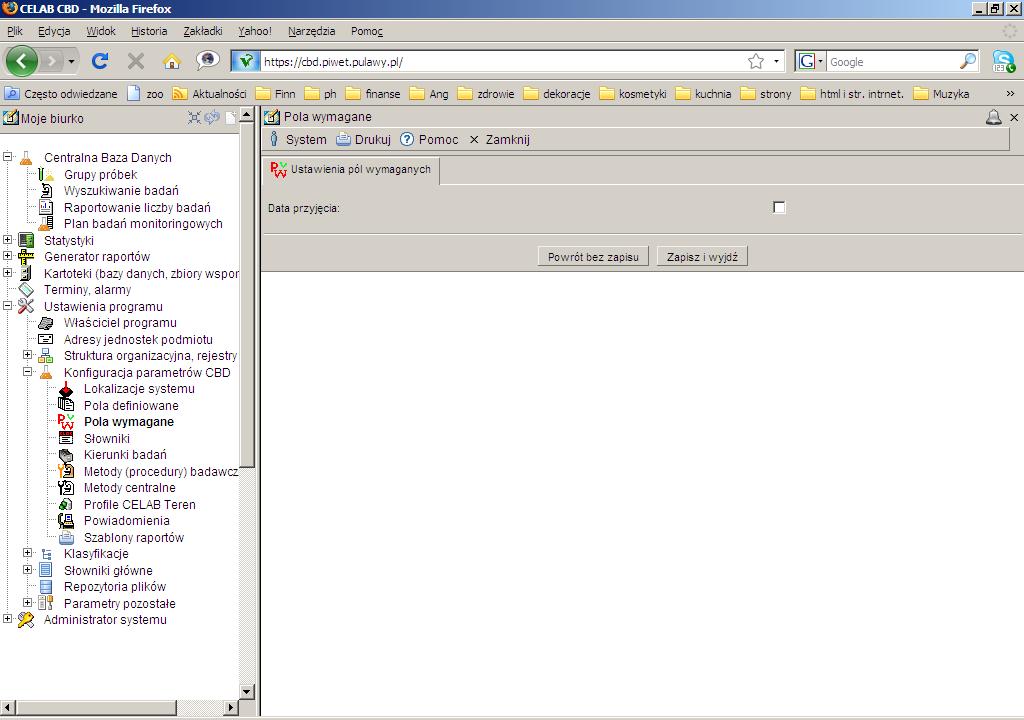The height and width of the screenshot is (720, 1024).
Task: Click the Statystyki icon
Action: [x=26, y=240]
